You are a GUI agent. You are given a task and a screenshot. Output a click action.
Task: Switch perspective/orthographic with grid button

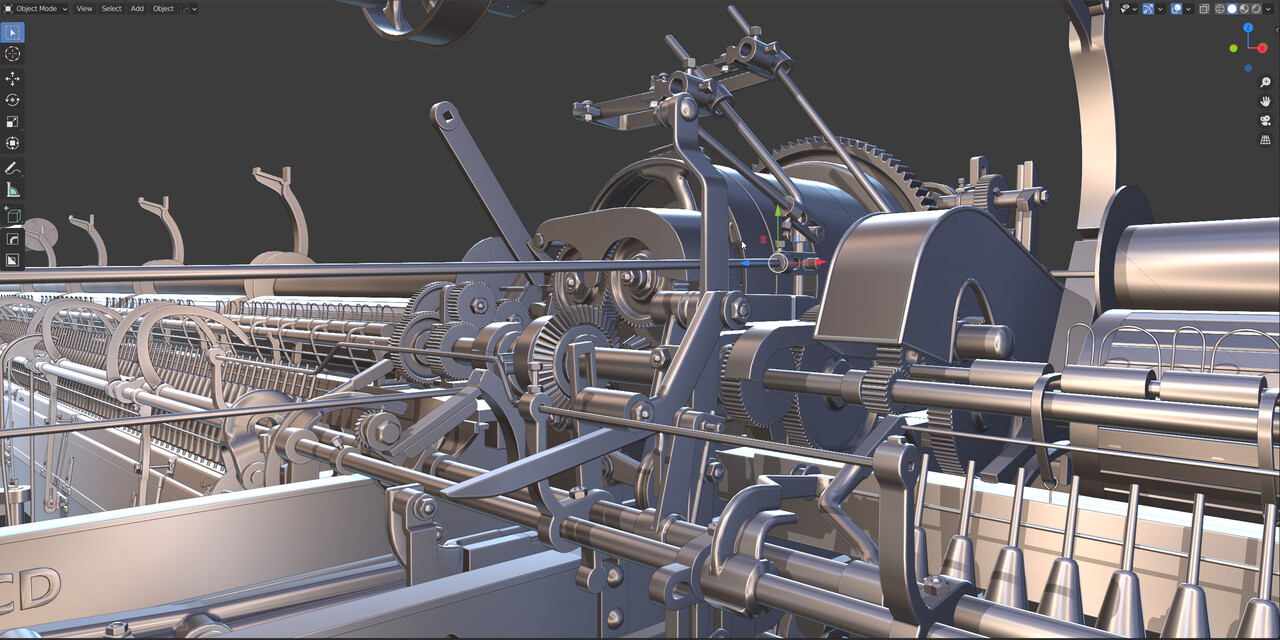(x=1265, y=139)
